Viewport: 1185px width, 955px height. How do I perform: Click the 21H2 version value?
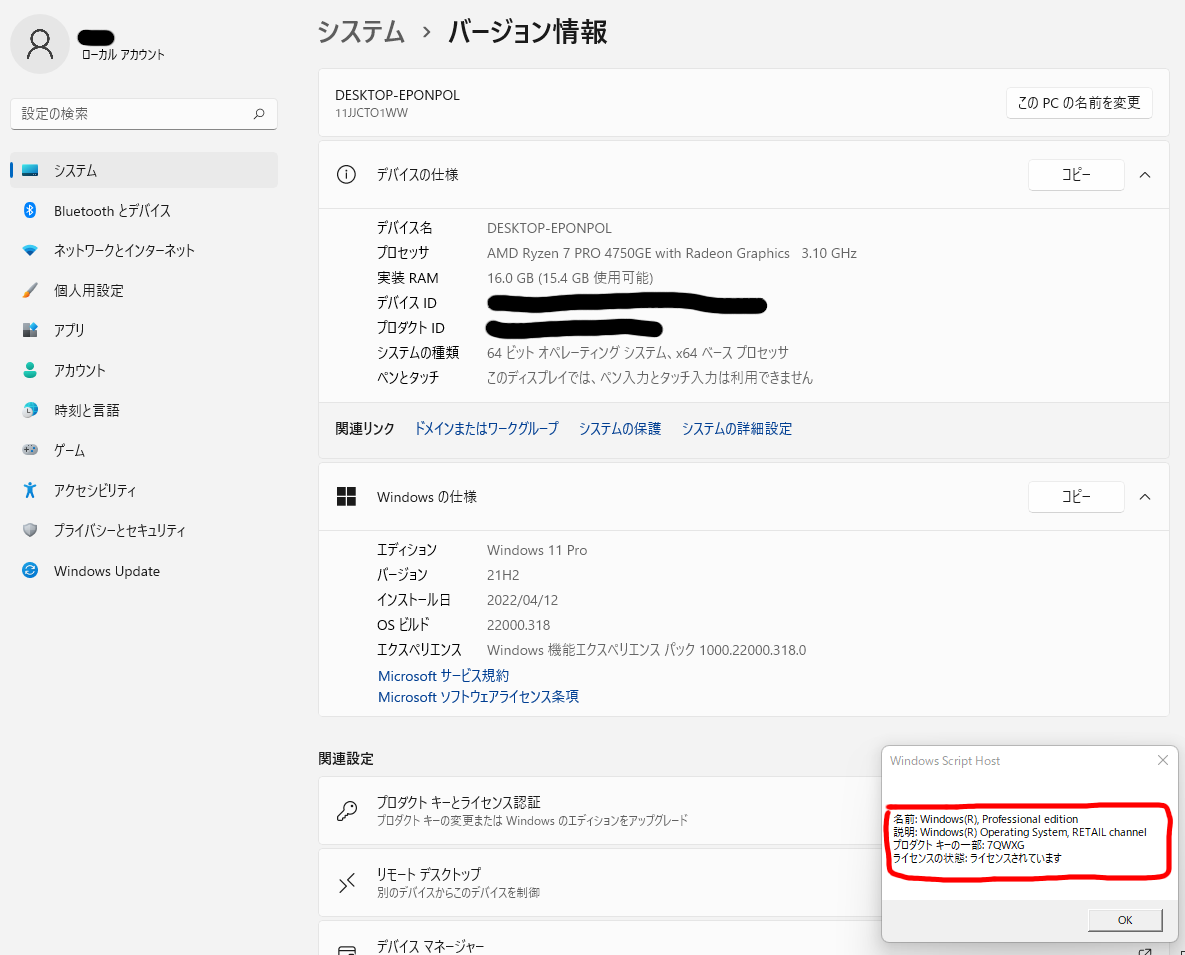click(x=503, y=575)
